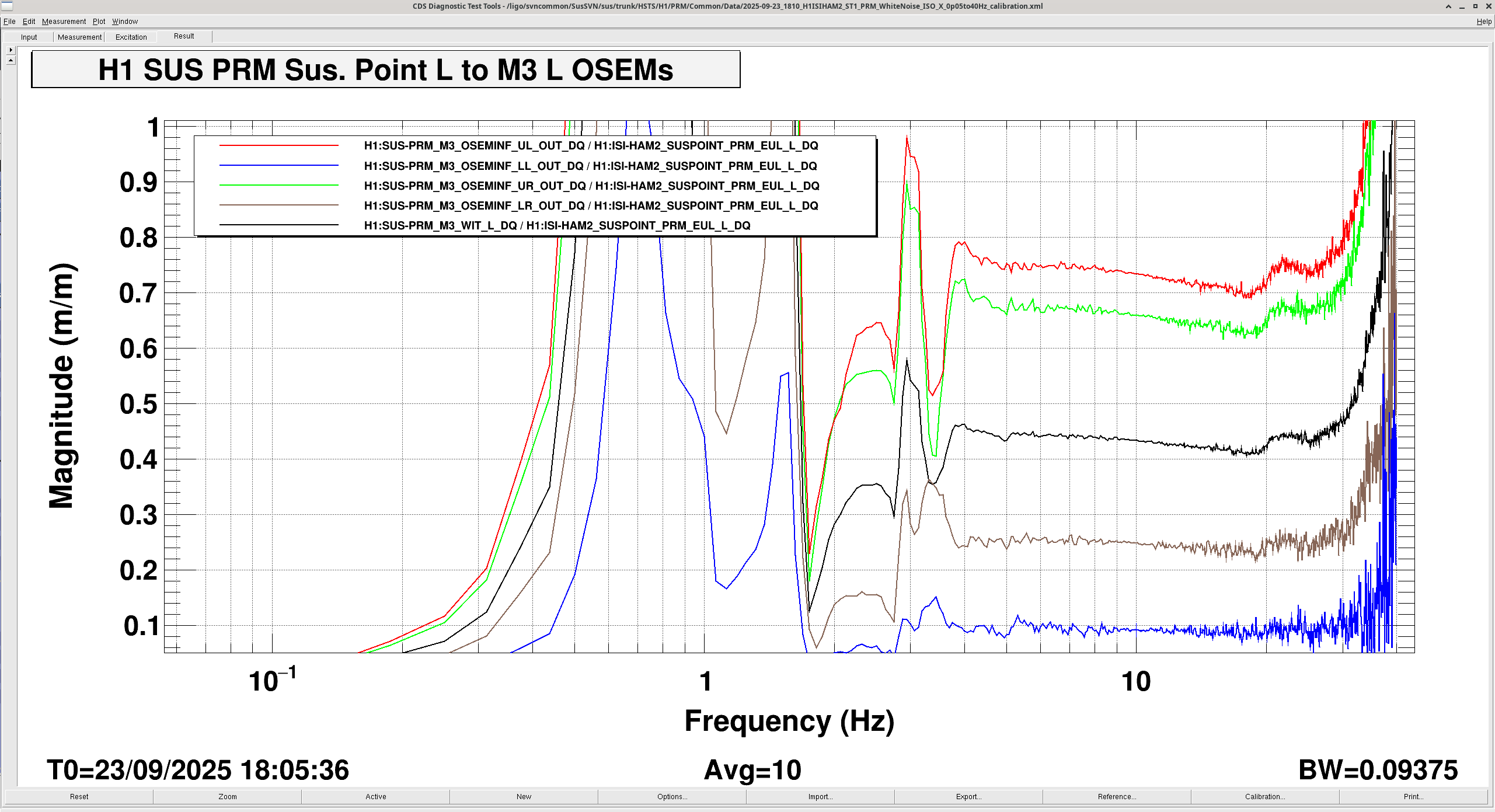Maximize the Diagnostic Test Tools window

tap(1475, 6)
